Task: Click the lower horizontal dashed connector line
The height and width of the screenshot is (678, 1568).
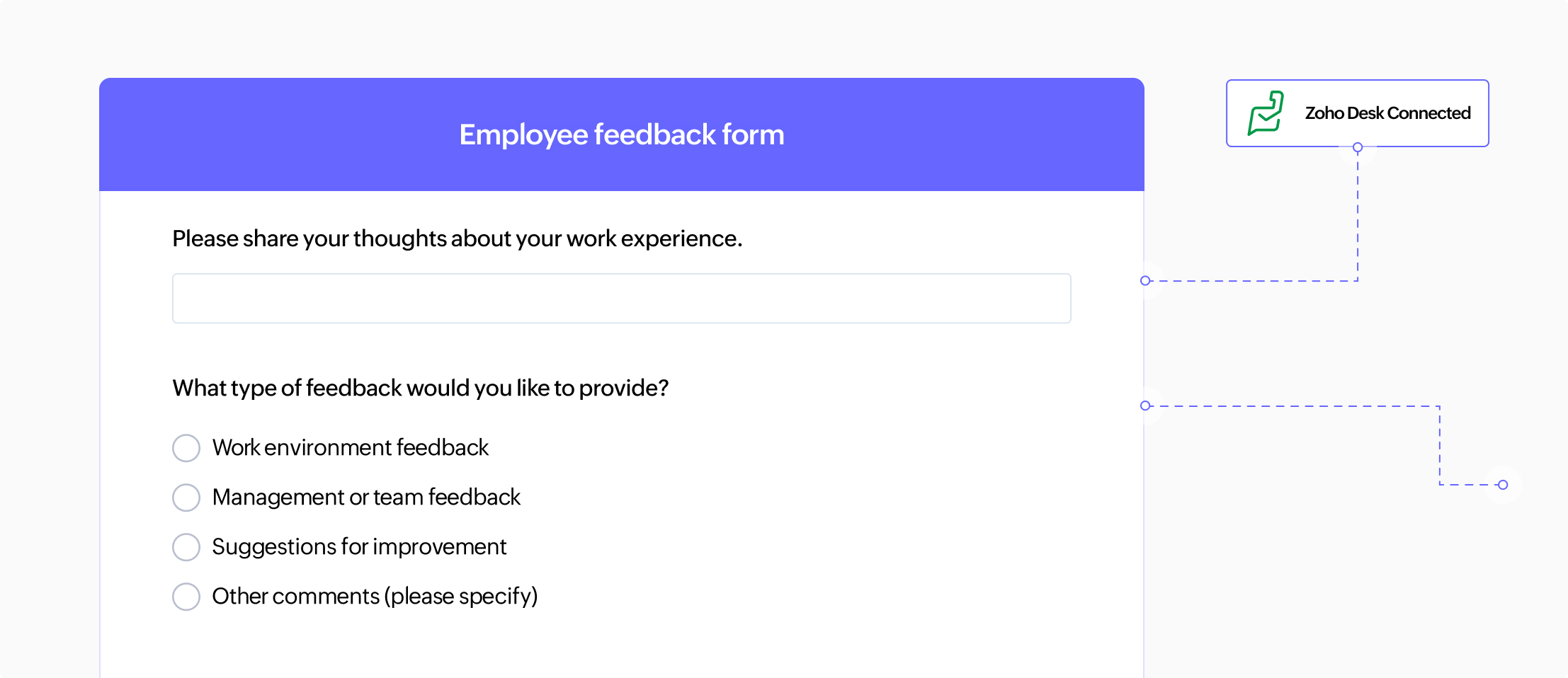Action: (1289, 406)
